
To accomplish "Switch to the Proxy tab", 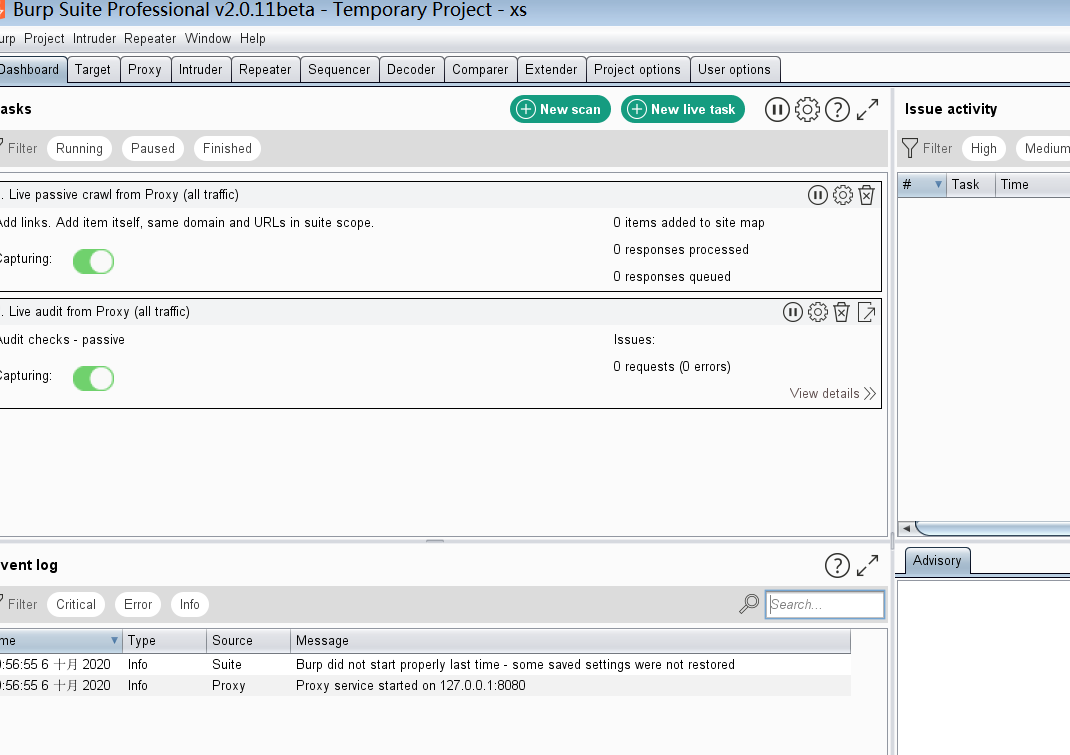I will click(145, 70).
